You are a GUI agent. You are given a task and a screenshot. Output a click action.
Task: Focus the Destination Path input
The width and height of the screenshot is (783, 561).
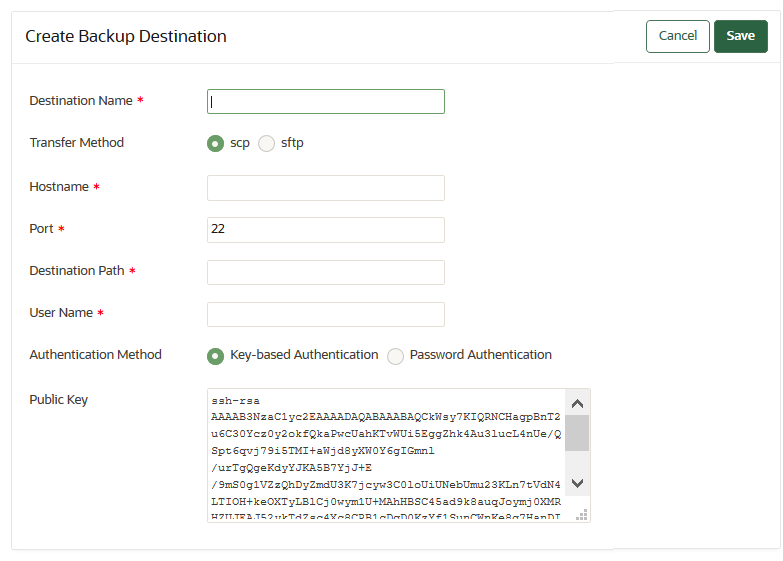[325, 272]
